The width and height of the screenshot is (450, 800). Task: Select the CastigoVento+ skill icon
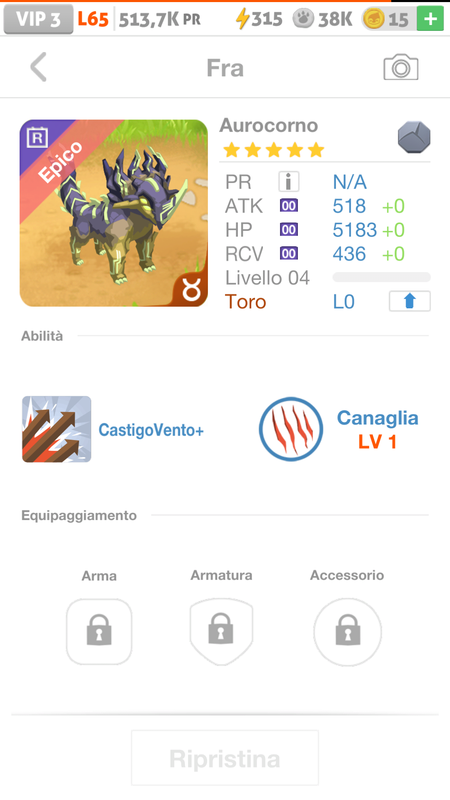57,430
